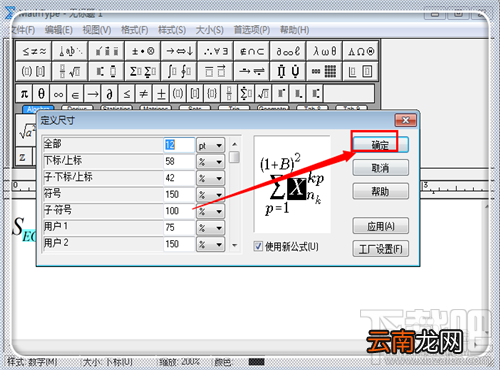The height and width of the screenshot is (370, 500).
Task: Open miscellaneous symbols palette (∂∞ℓ)
Action: coord(288,51)
